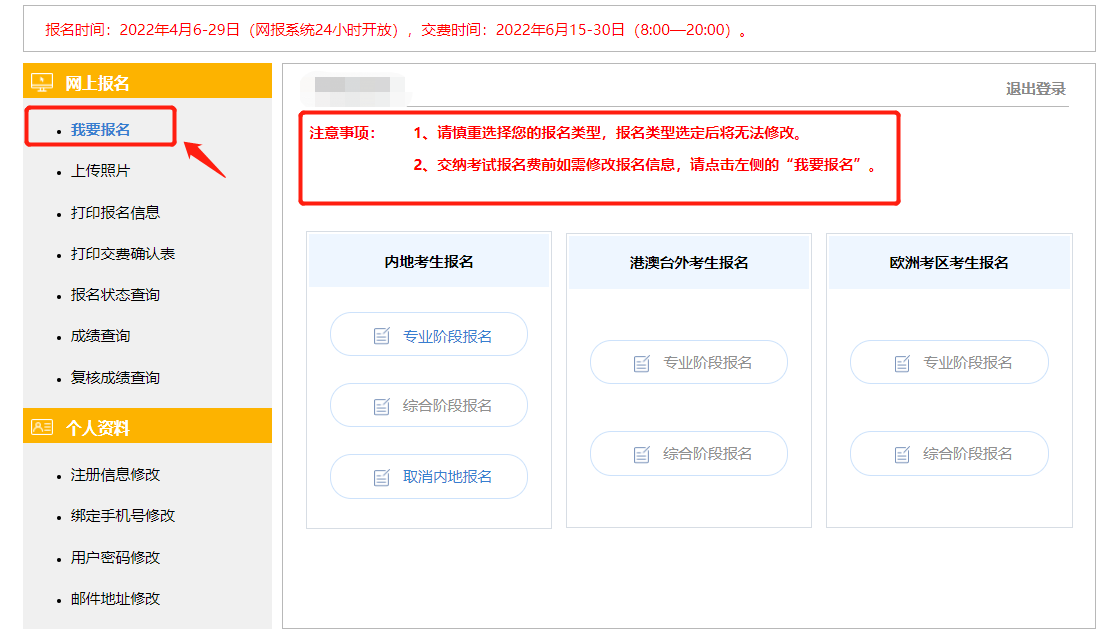Open 复核成绩查询 menu item

pyautogui.click(x=115, y=378)
